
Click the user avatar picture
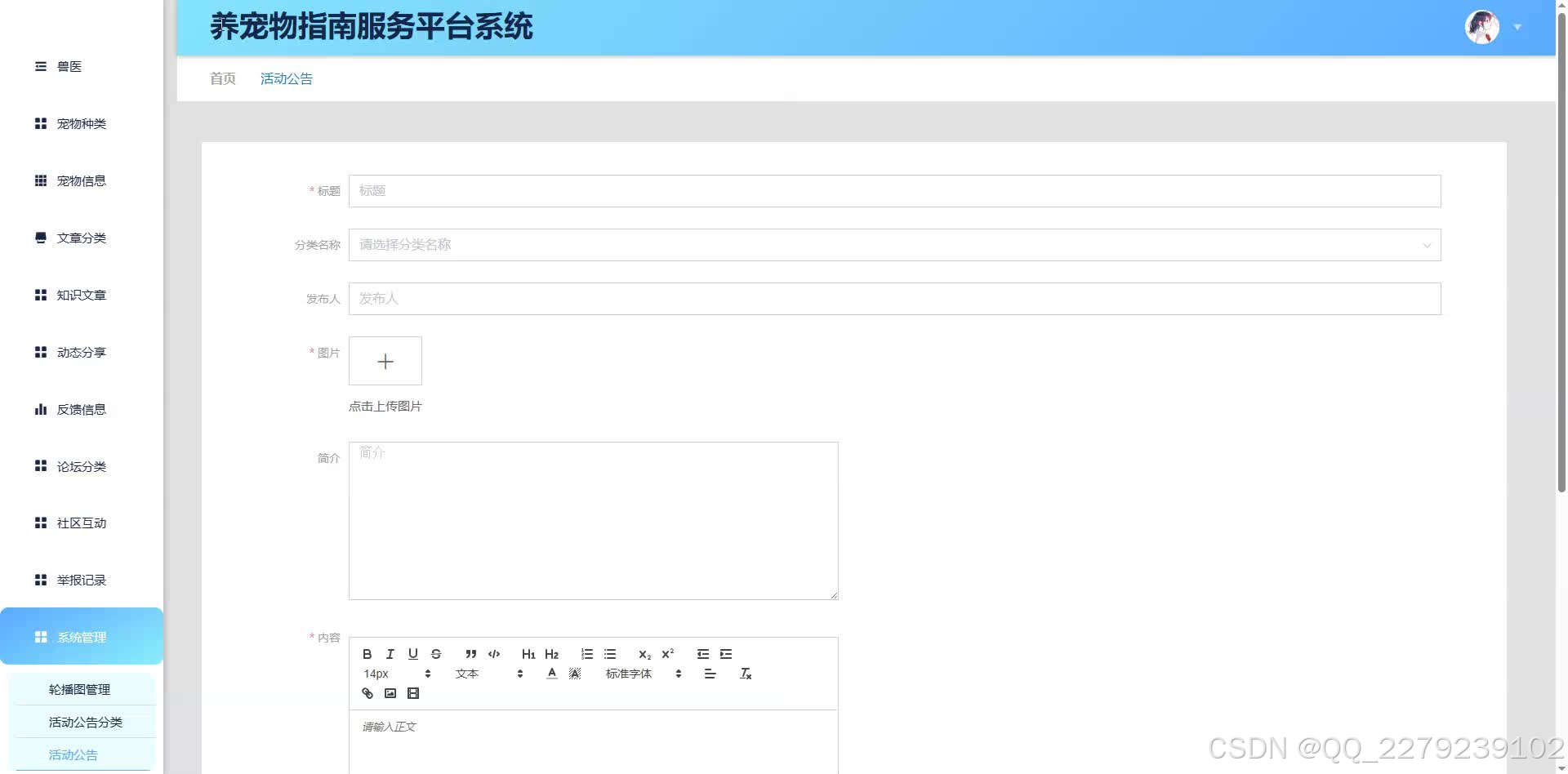pyautogui.click(x=1481, y=27)
